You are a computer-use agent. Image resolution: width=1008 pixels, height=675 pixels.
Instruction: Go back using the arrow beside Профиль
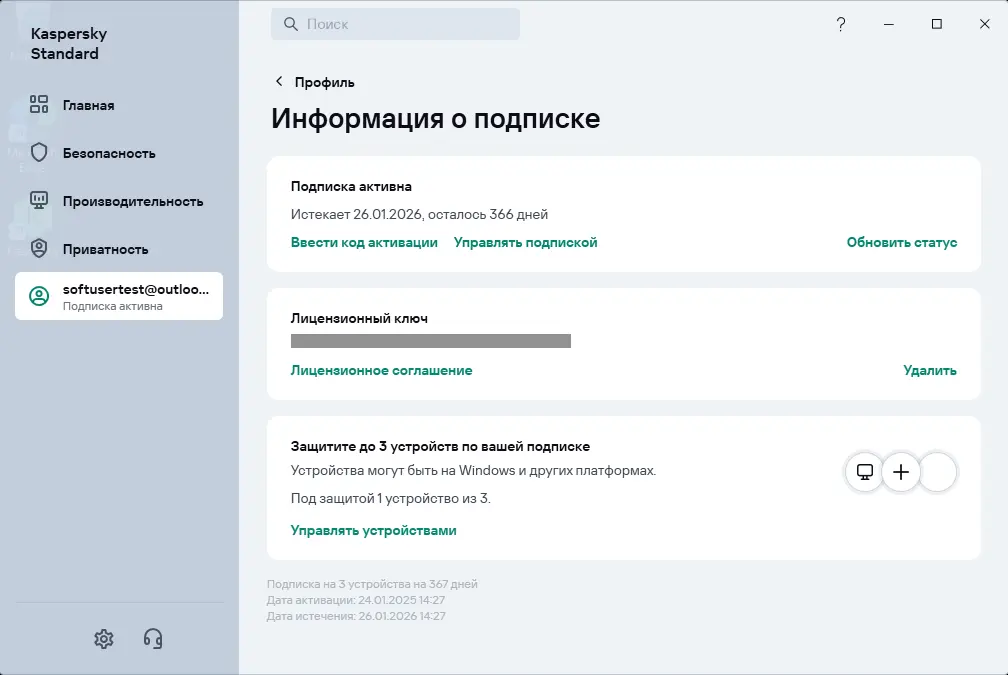pyautogui.click(x=279, y=81)
